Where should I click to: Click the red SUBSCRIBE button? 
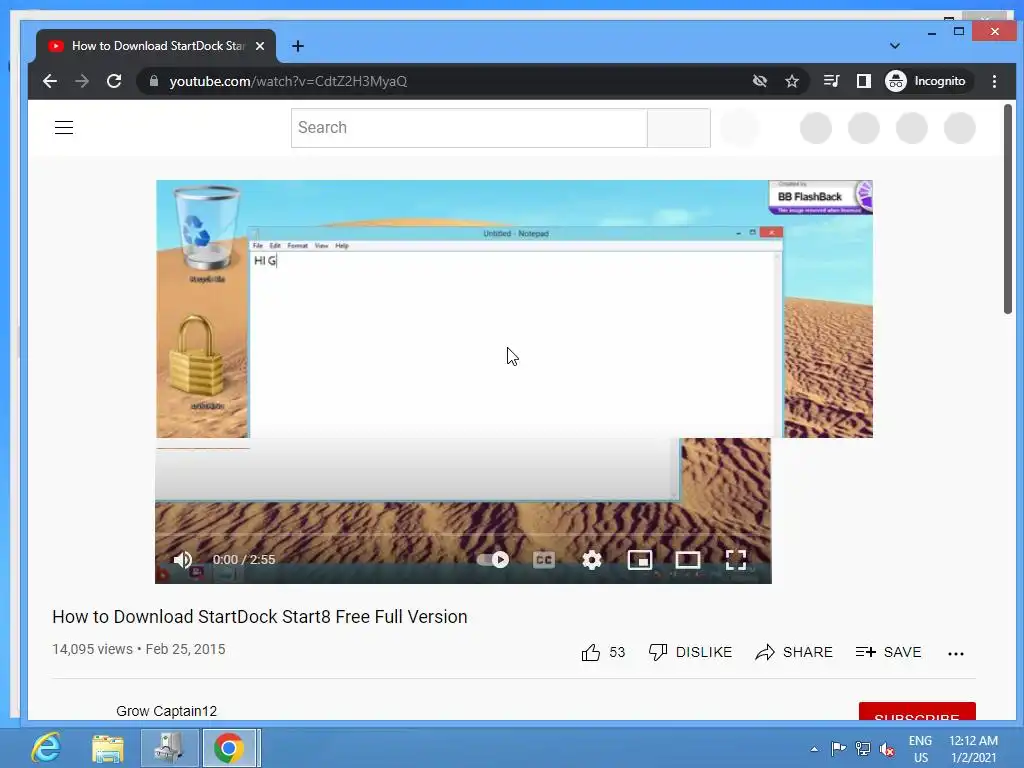tap(917, 712)
